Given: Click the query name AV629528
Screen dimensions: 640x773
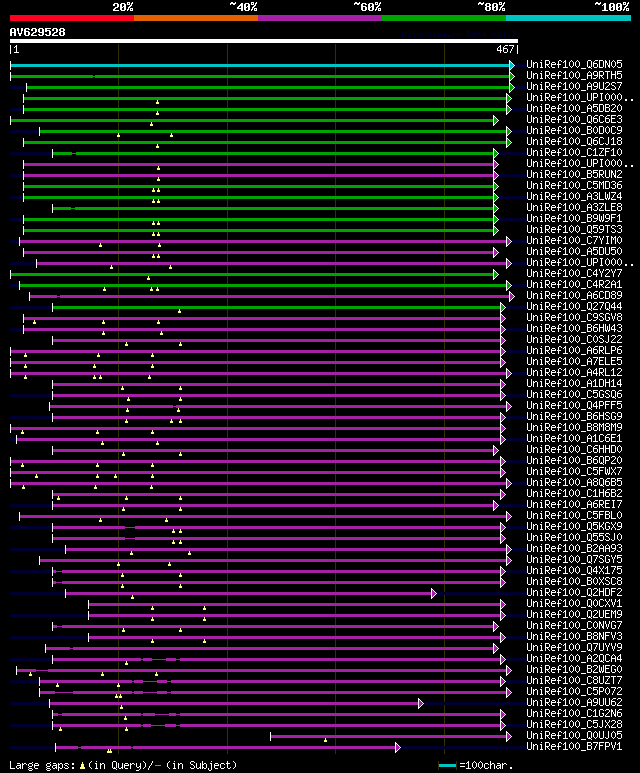Looking at the screenshot, I should [x=37, y=32].
